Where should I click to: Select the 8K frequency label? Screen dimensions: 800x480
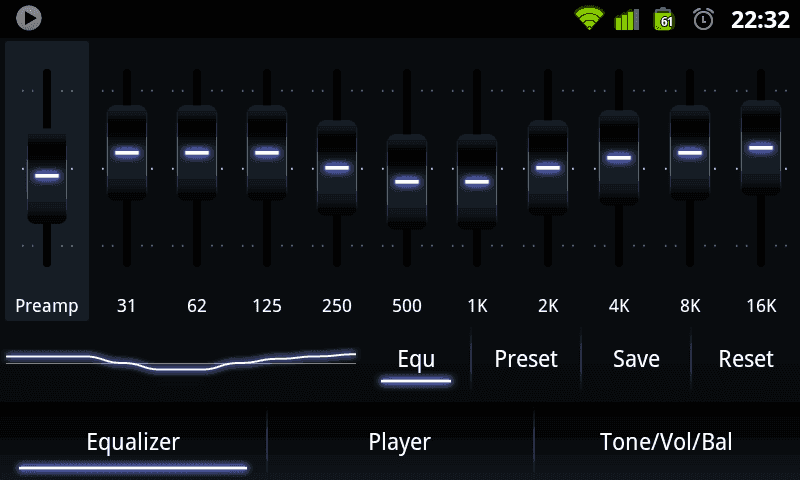pyautogui.click(x=690, y=306)
